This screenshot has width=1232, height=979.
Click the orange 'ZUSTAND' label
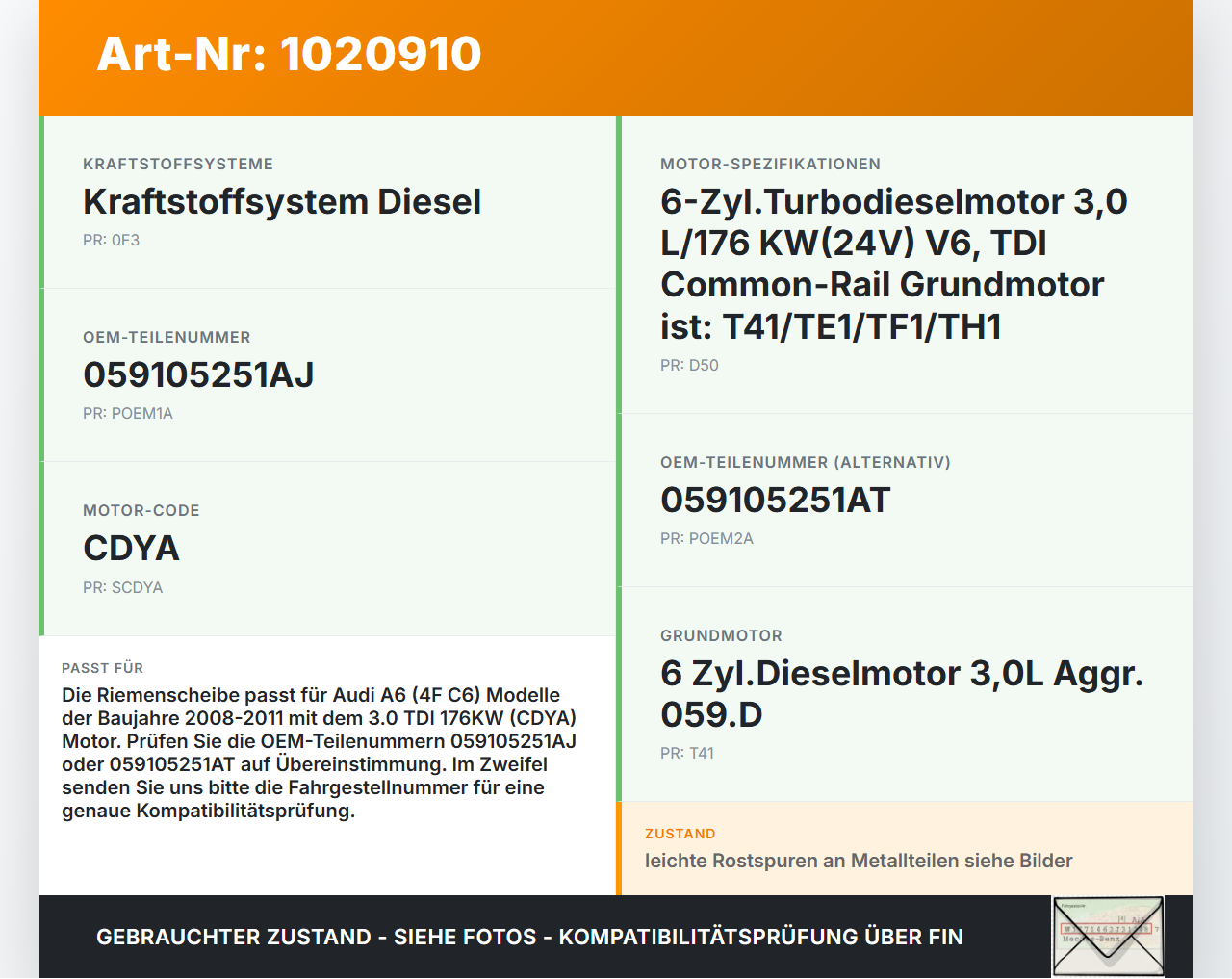click(x=680, y=835)
